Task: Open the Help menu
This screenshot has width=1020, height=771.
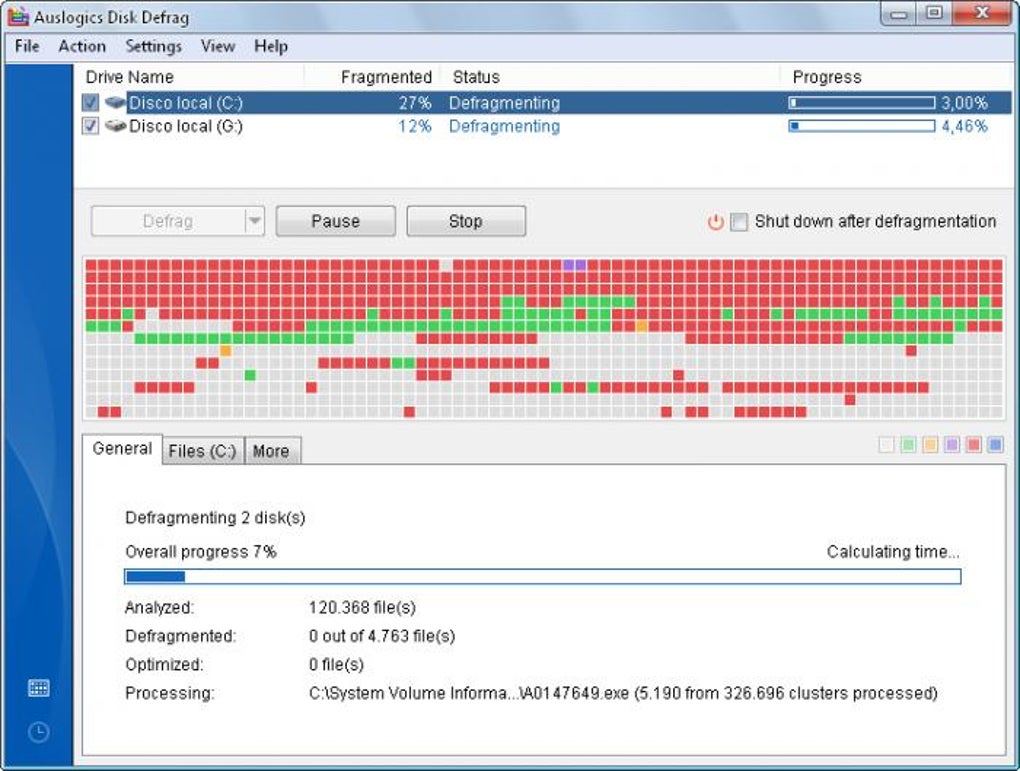Action: click(271, 46)
